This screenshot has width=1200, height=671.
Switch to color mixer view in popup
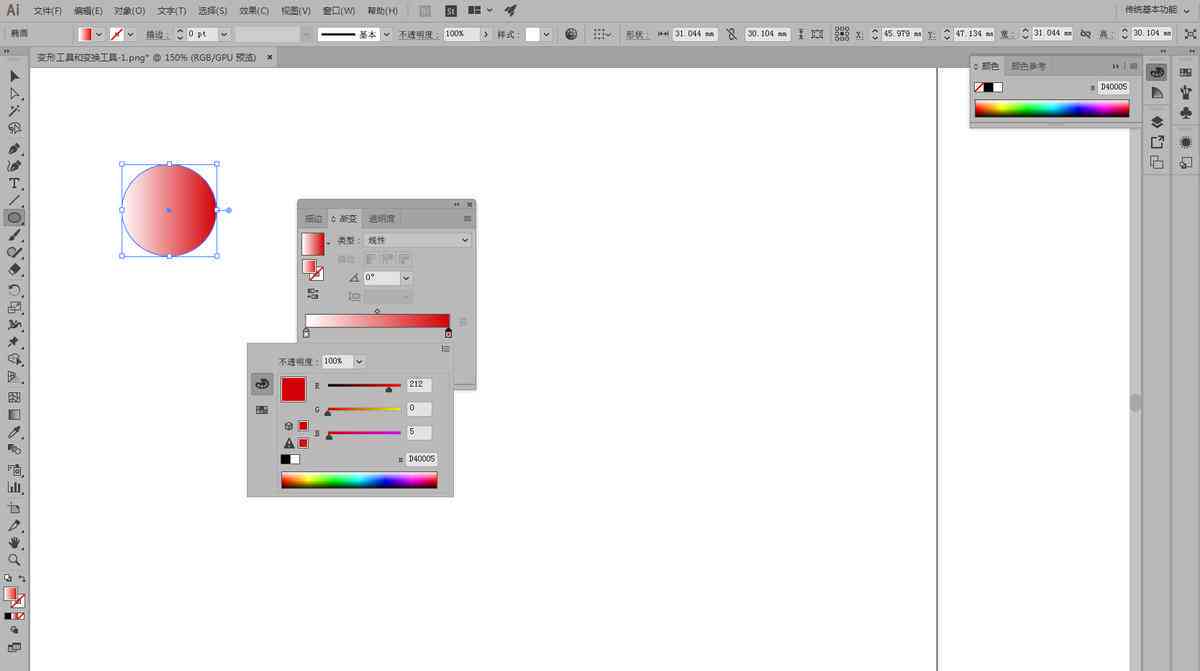[262, 384]
